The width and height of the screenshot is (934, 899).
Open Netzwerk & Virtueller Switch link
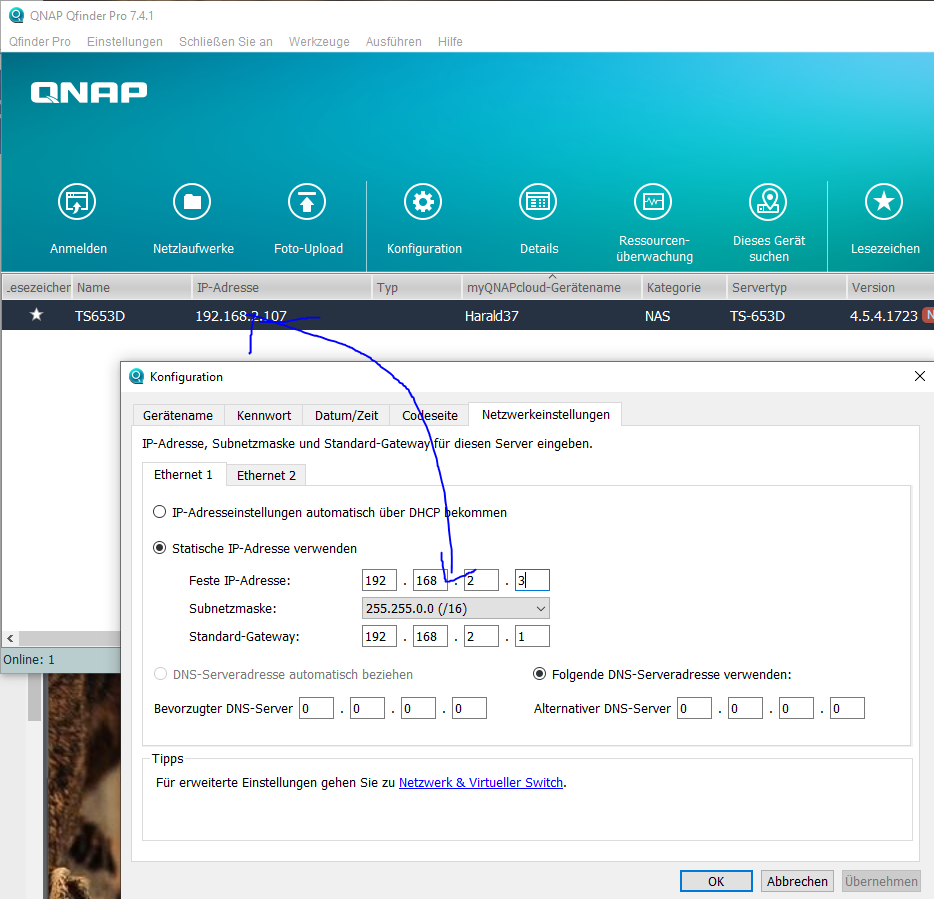pos(481,782)
